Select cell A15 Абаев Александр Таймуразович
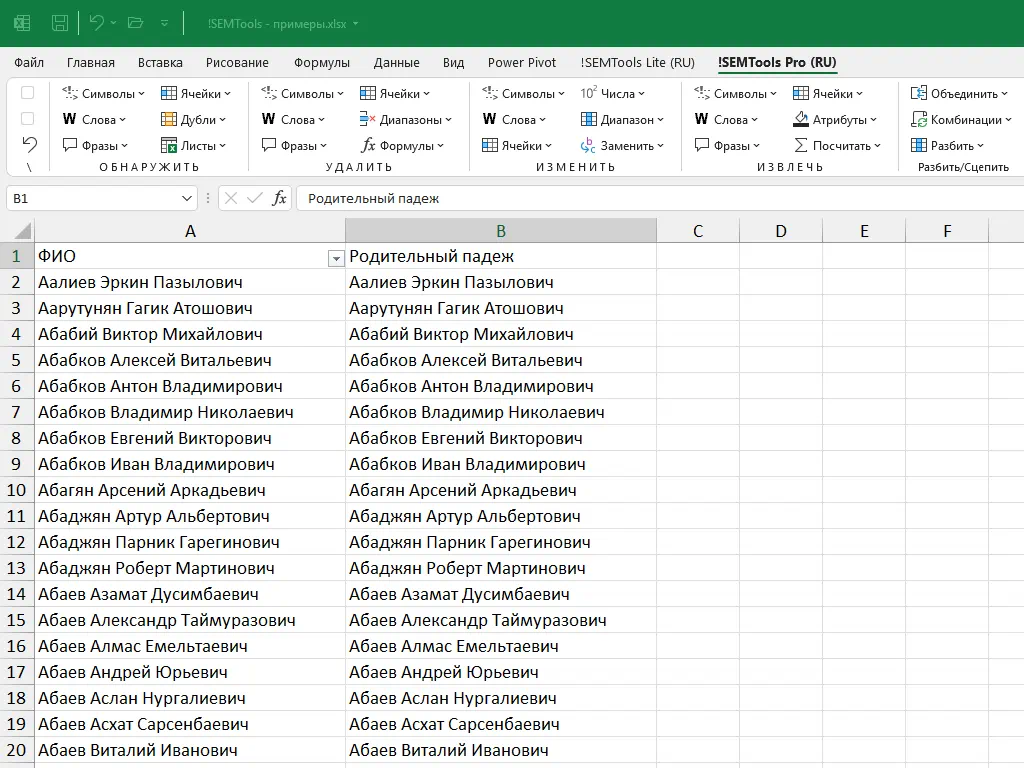1024x768 pixels. coord(190,620)
